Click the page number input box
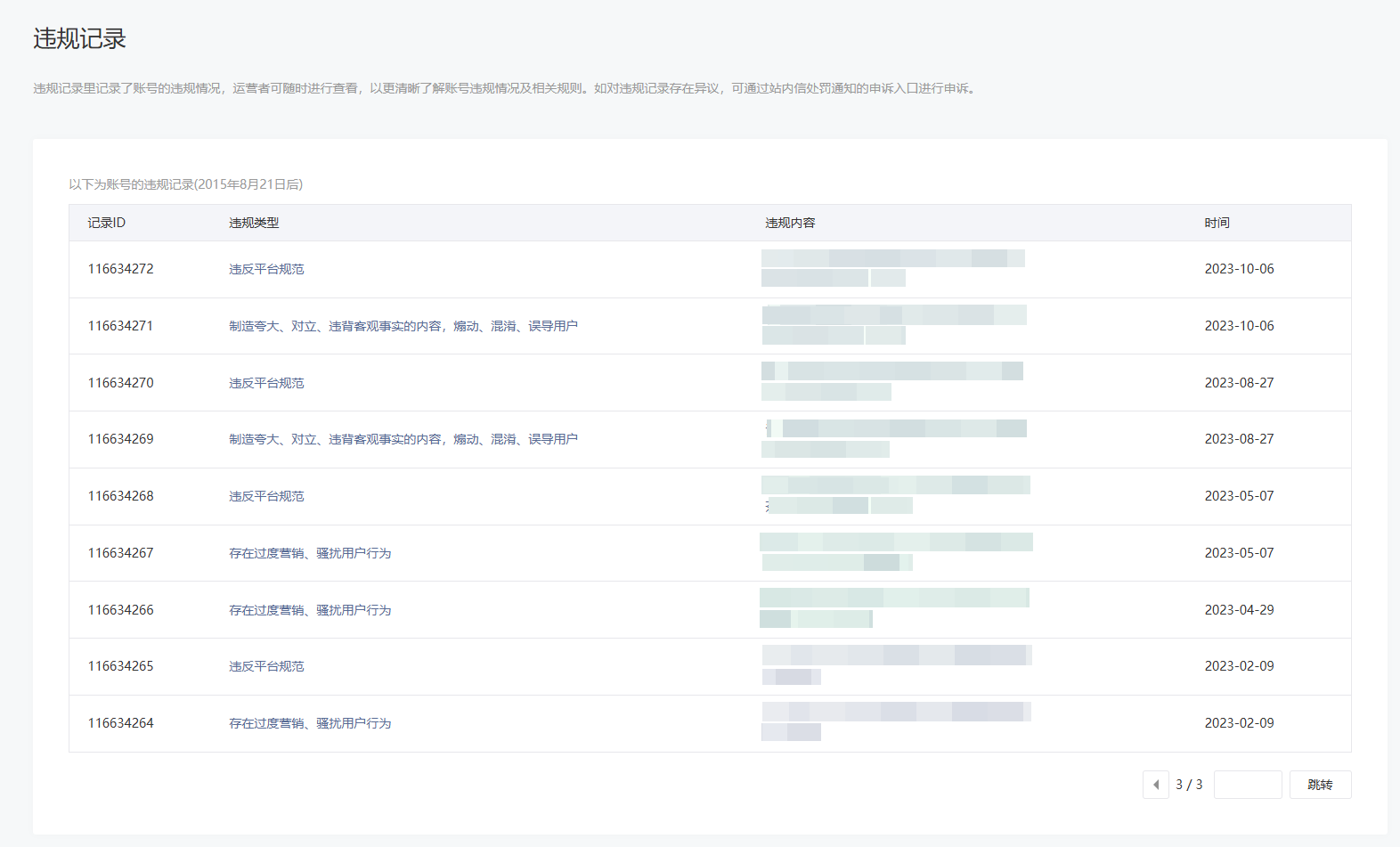1400x847 pixels. point(1247,785)
